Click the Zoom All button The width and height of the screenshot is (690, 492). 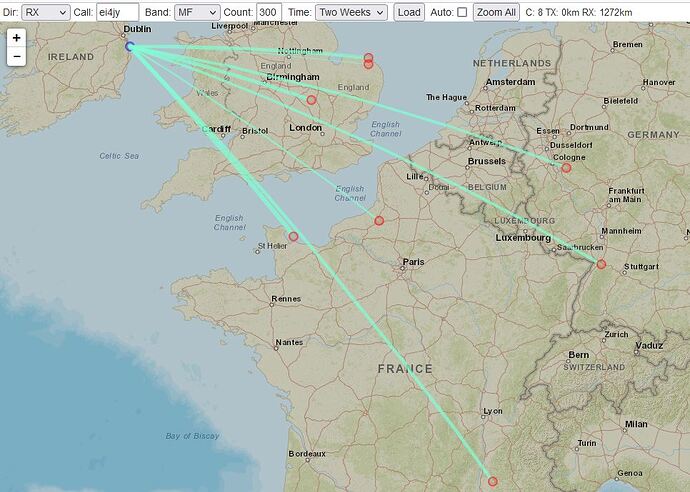[x=496, y=12]
